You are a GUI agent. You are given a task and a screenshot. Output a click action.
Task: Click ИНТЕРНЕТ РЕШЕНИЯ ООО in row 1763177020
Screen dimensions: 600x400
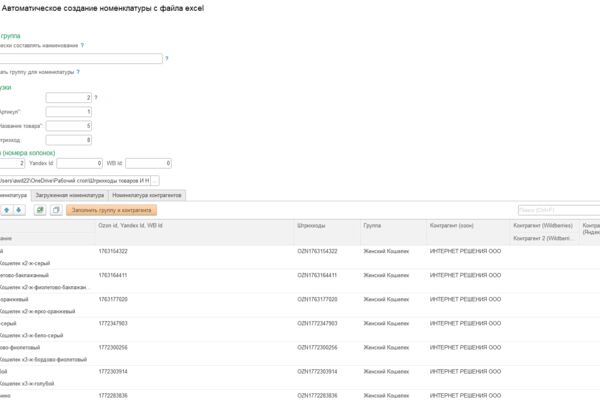465,300
